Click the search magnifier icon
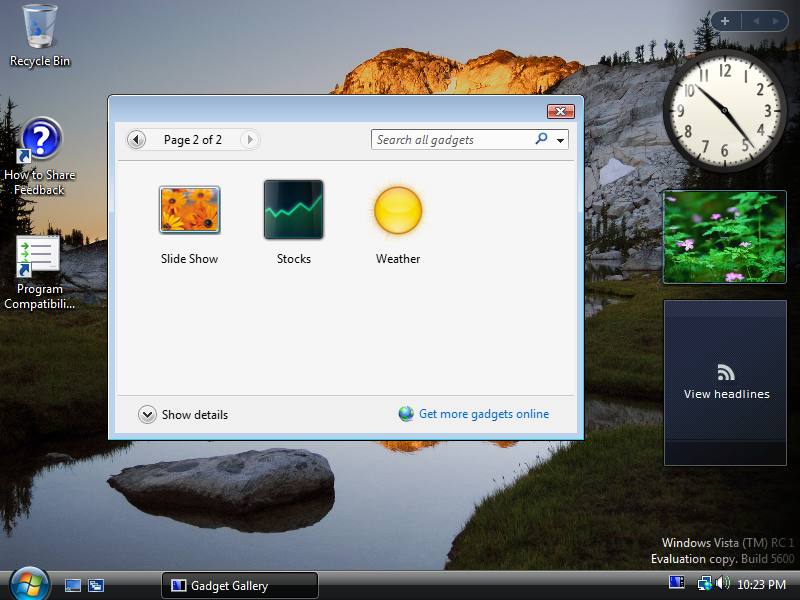 pyautogui.click(x=541, y=139)
